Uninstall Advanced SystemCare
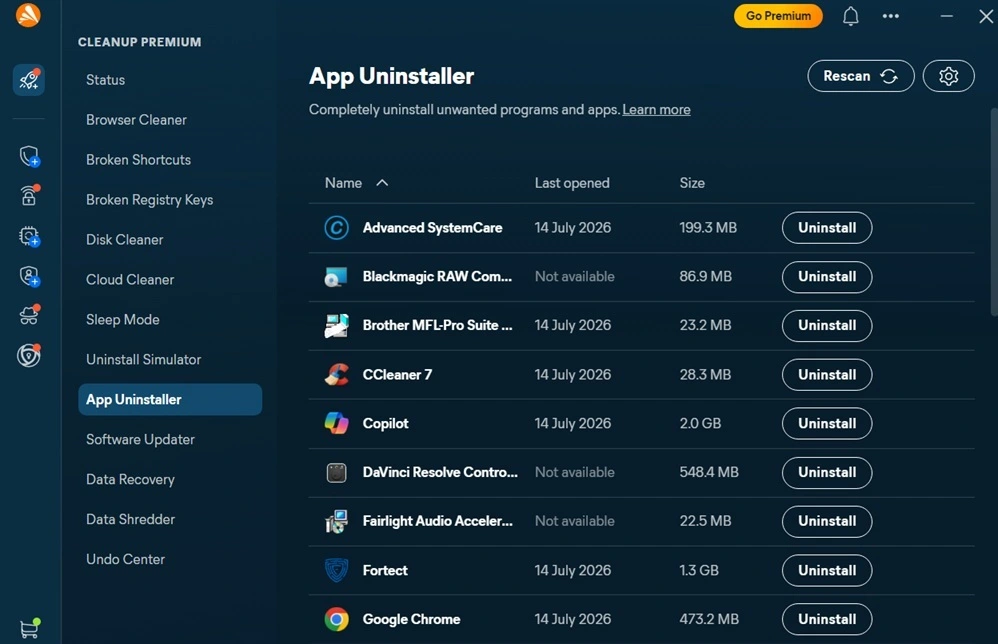998x644 pixels. (x=827, y=228)
